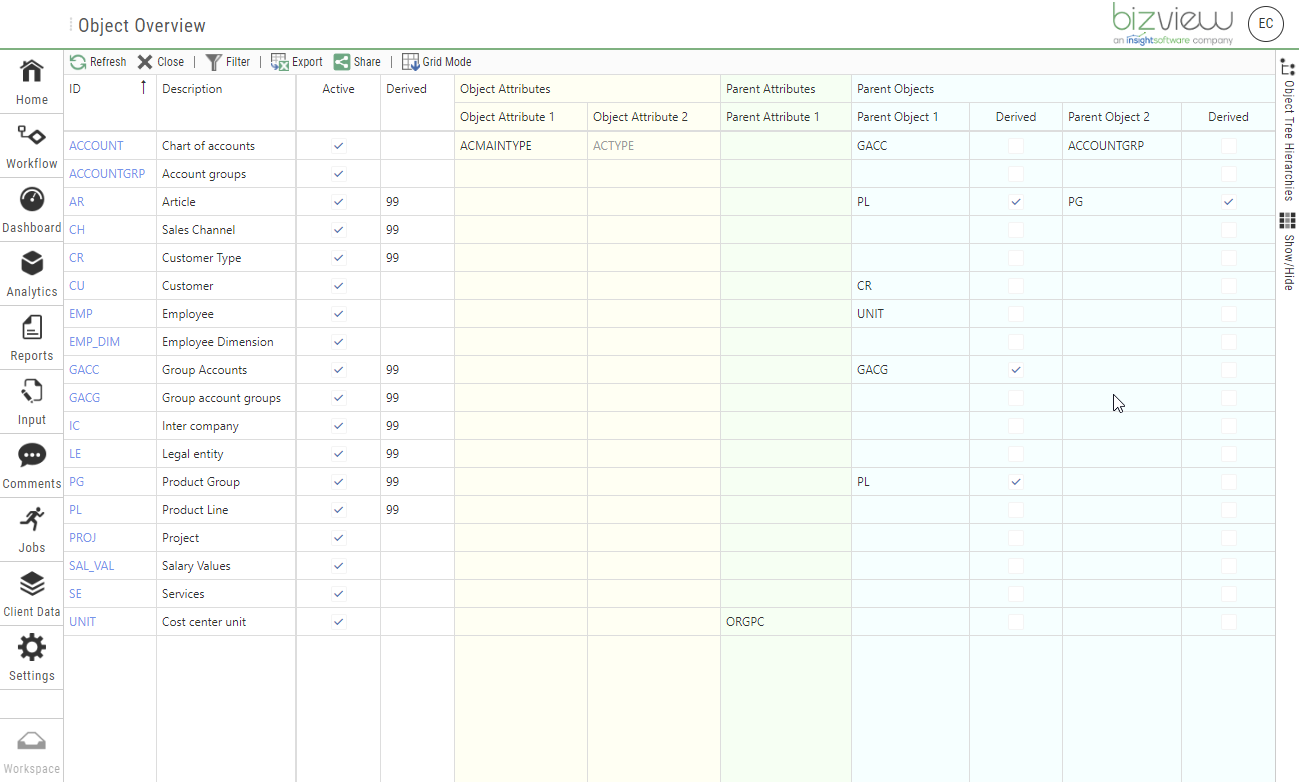Open the Reports section
The width and height of the screenshot is (1299, 782).
[x=31, y=337]
